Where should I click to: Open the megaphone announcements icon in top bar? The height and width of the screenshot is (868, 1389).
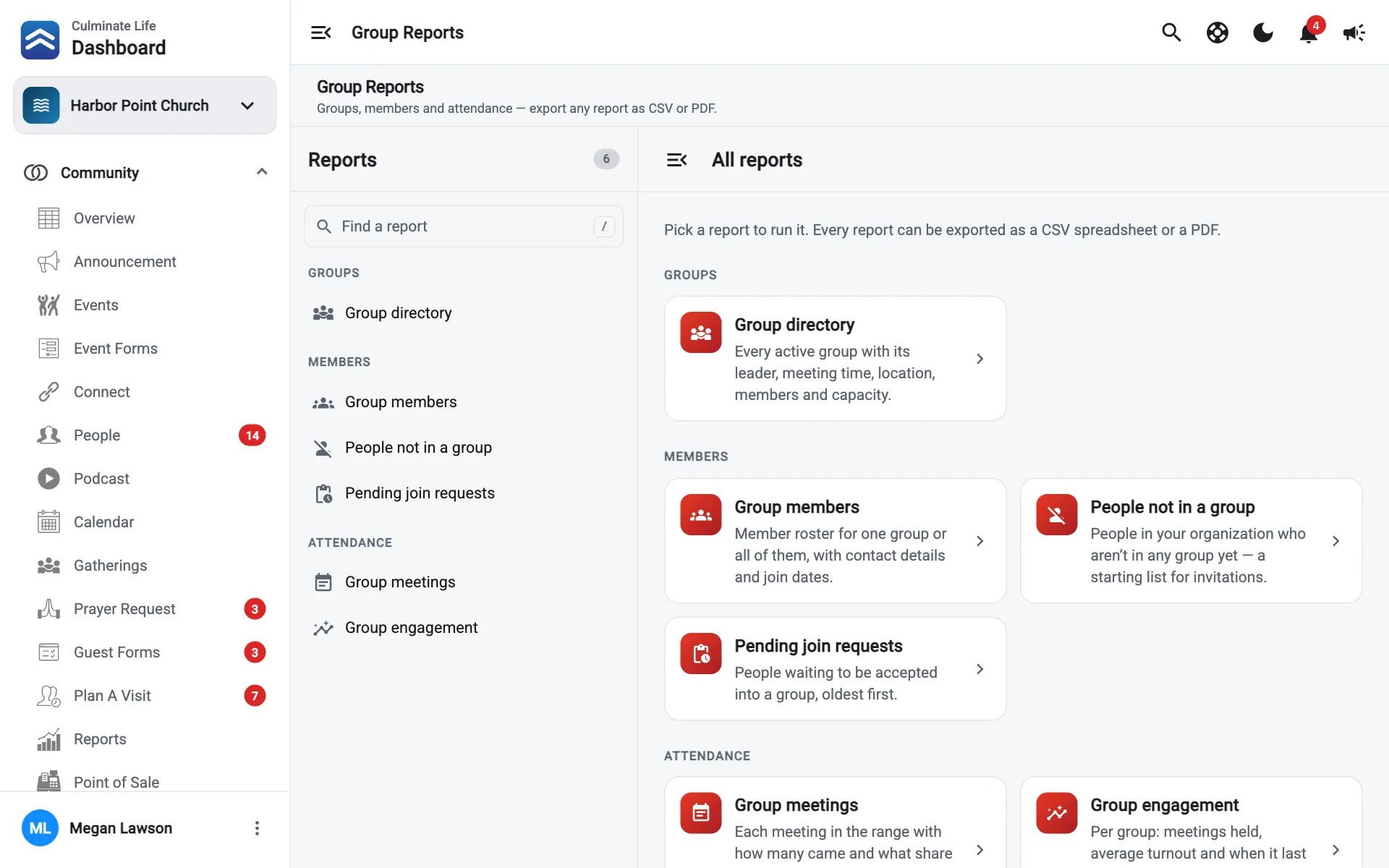click(1354, 33)
